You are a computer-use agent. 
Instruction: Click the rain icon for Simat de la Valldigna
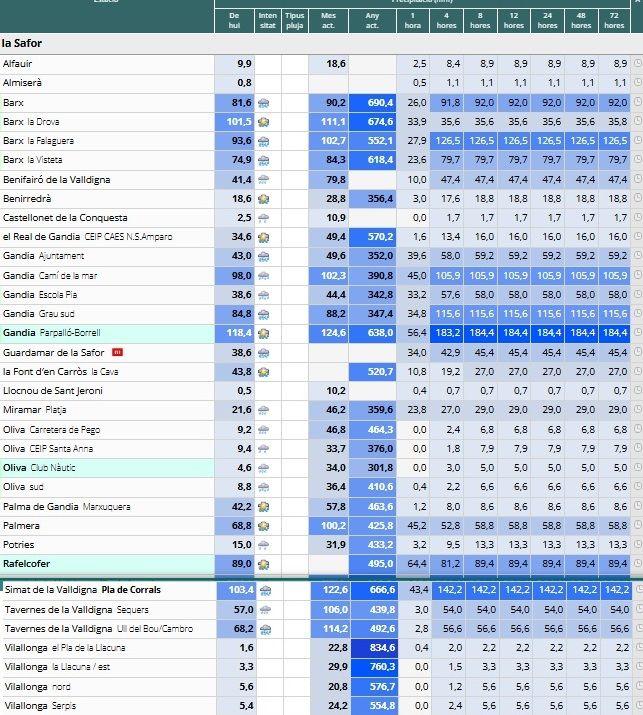[265, 591]
